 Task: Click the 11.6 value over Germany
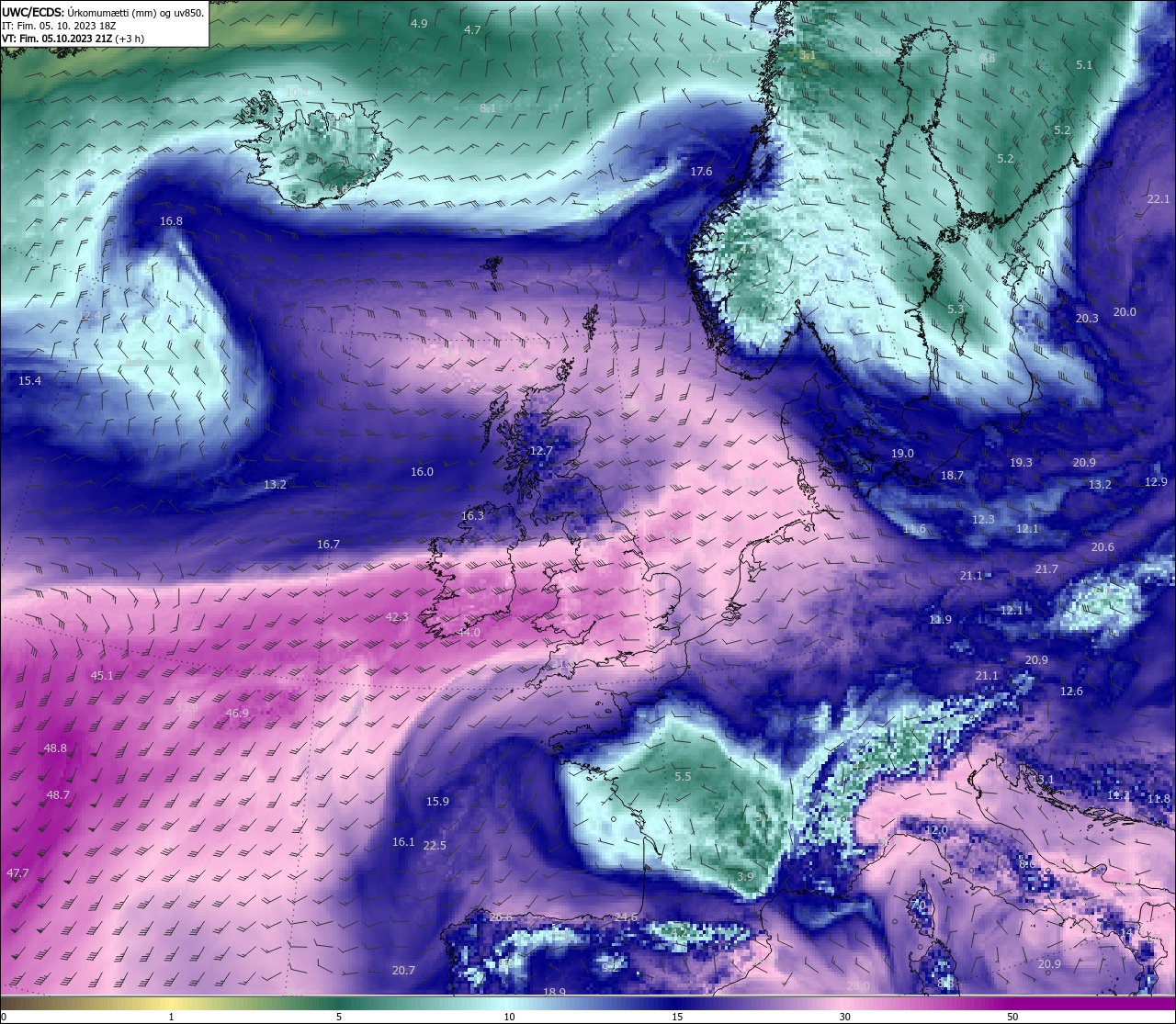(x=914, y=528)
